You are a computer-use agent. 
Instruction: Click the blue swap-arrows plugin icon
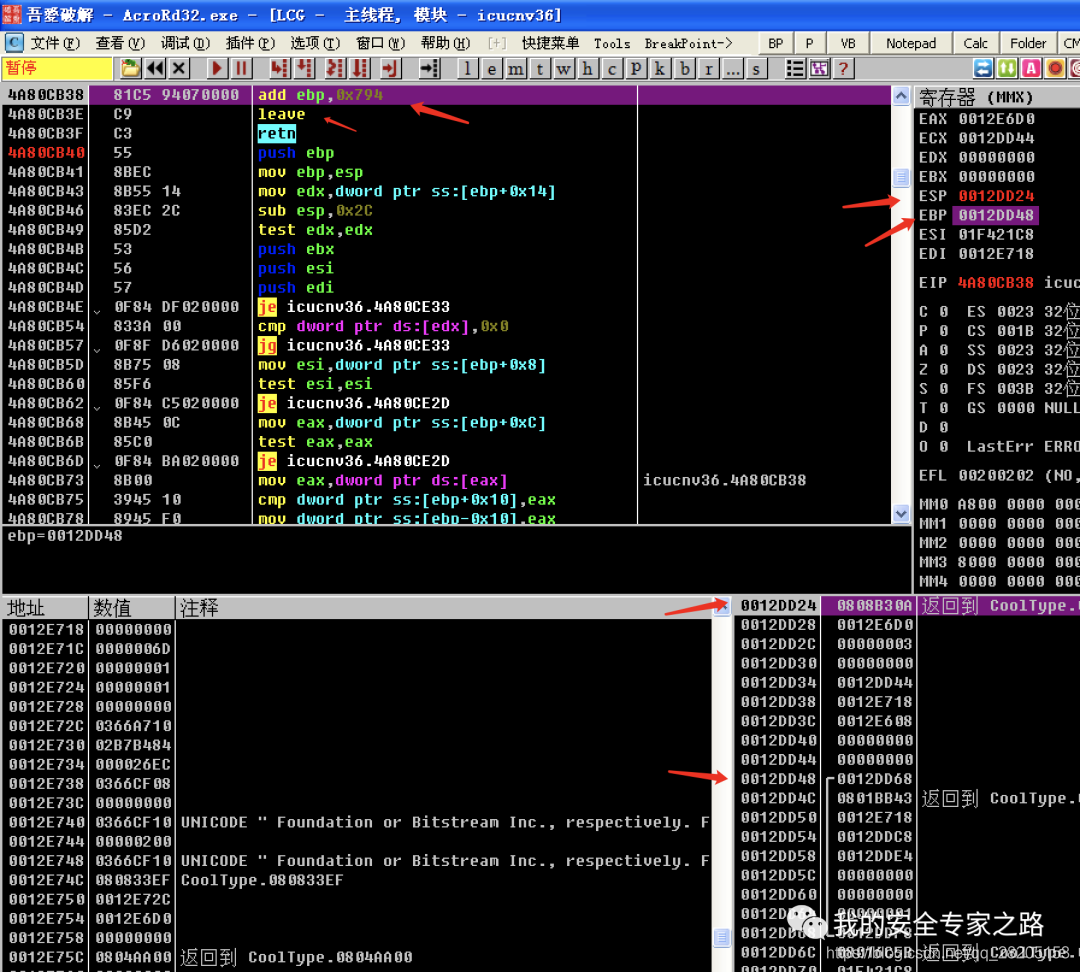pyautogui.click(x=984, y=68)
